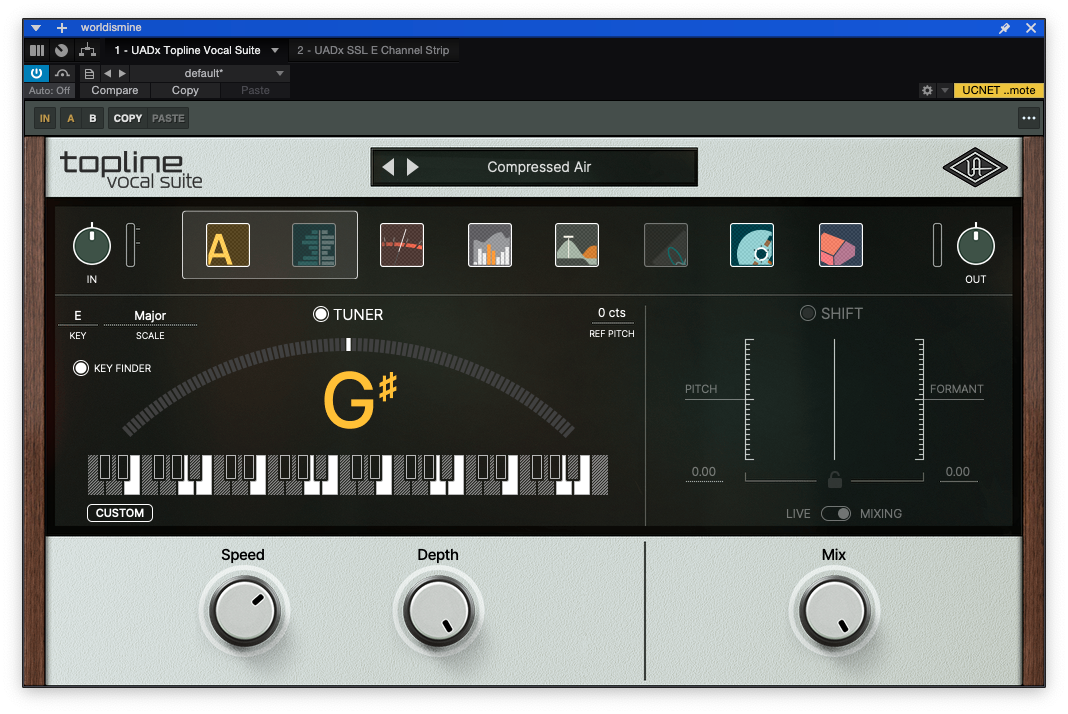Click the FORMANT shift vertical slider
This screenshot has height=714, width=1068.
coord(920,399)
